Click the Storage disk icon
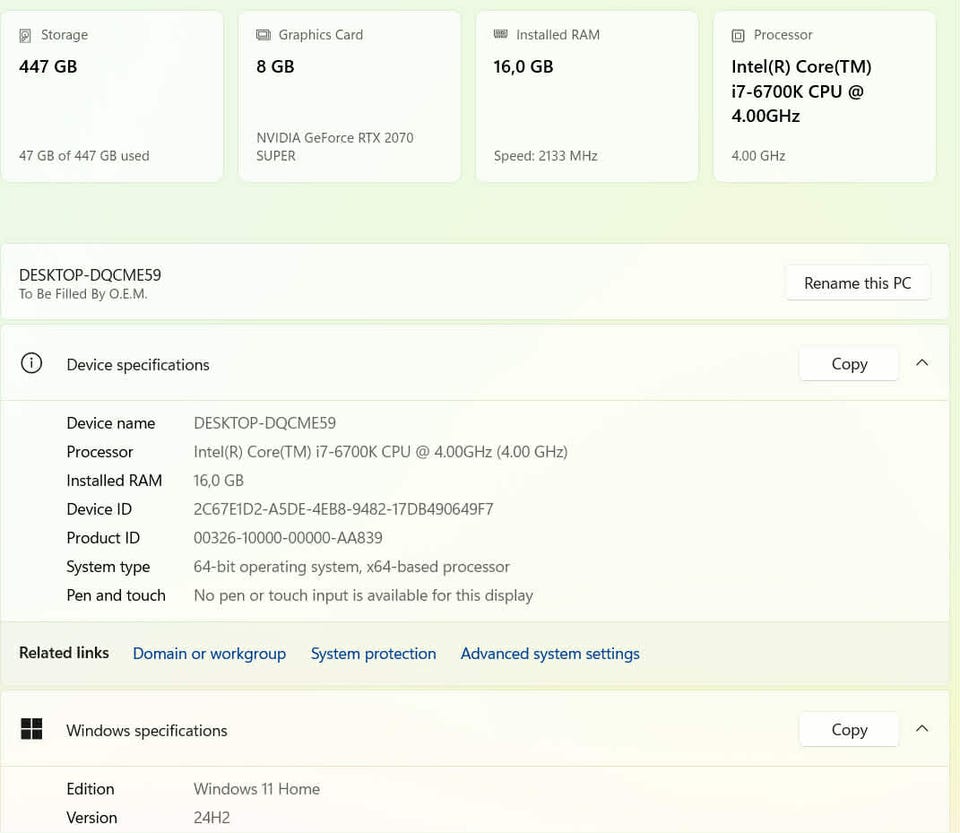Image resolution: width=960 pixels, height=833 pixels. pos(26,35)
